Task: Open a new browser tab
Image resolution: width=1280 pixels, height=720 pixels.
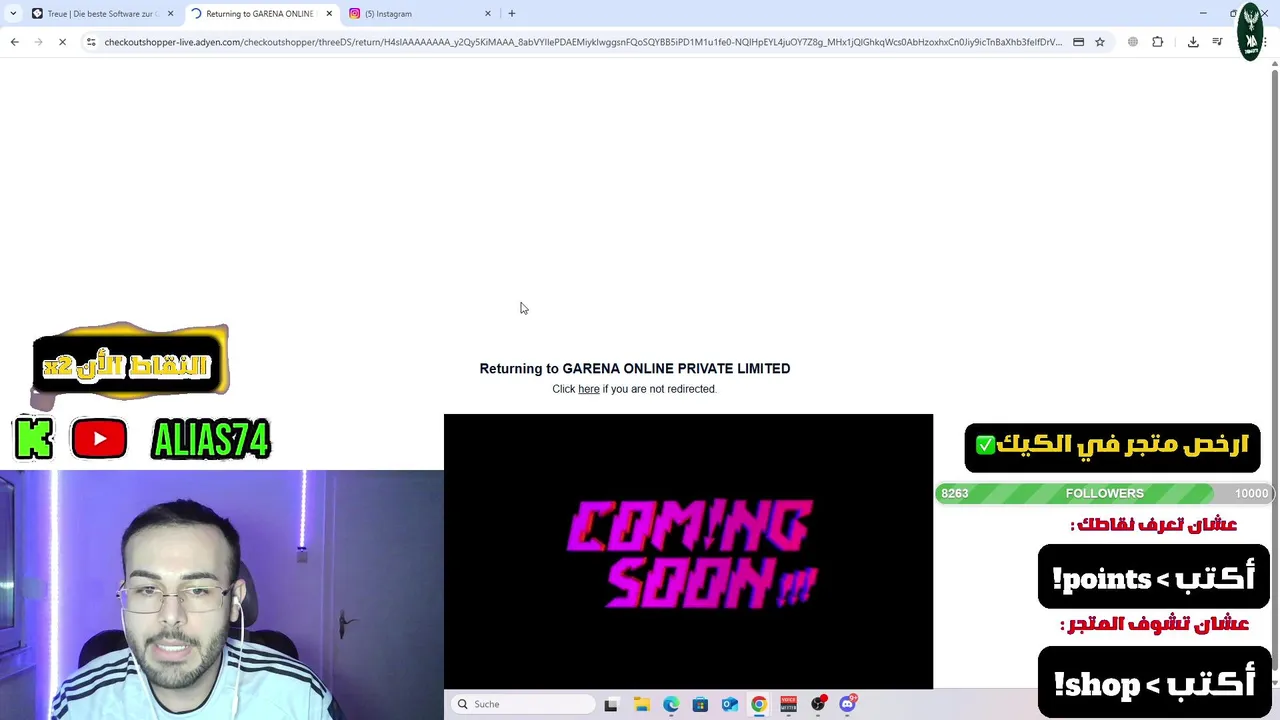Action: coord(512,14)
